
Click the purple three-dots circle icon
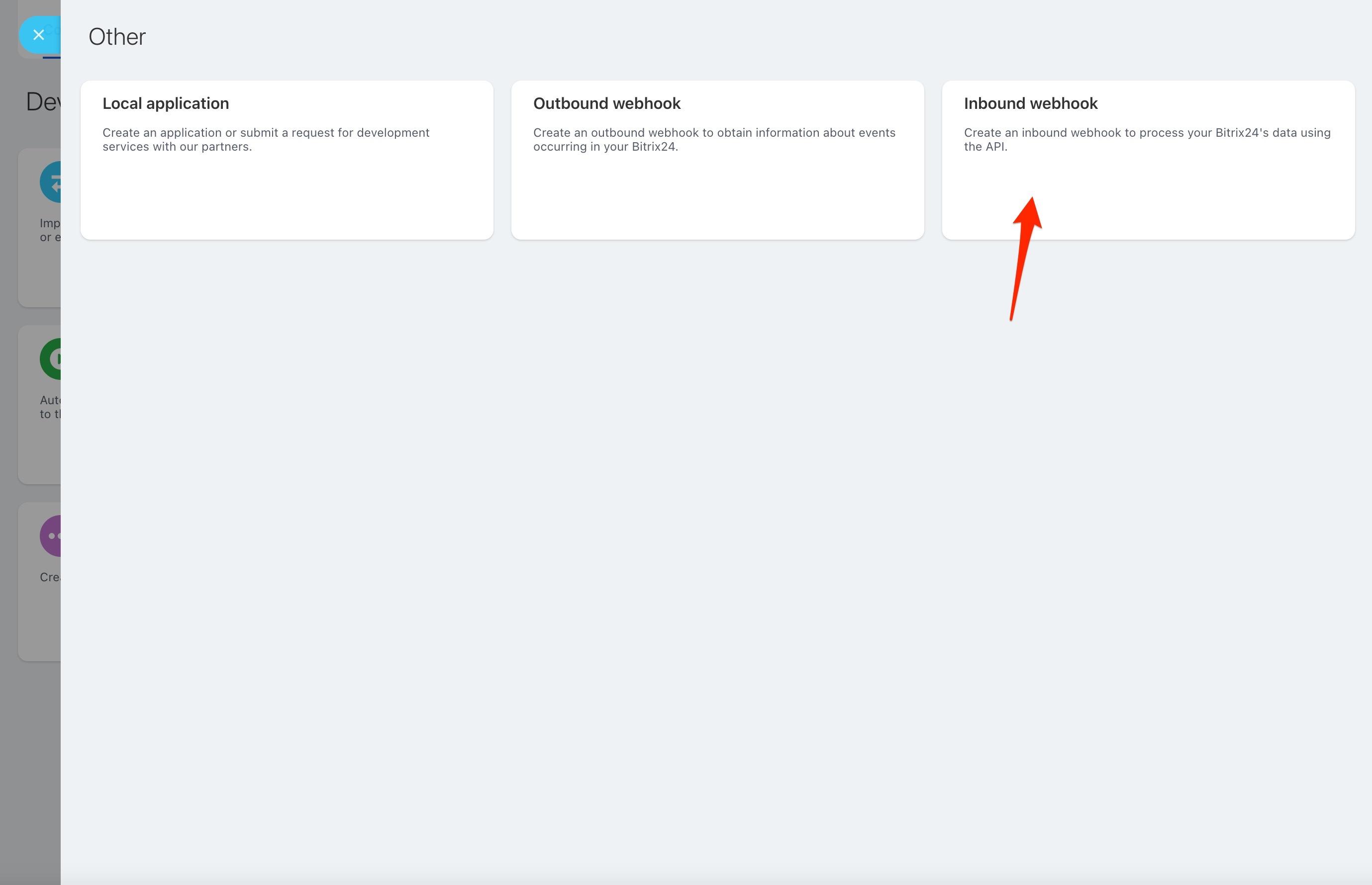(x=51, y=536)
